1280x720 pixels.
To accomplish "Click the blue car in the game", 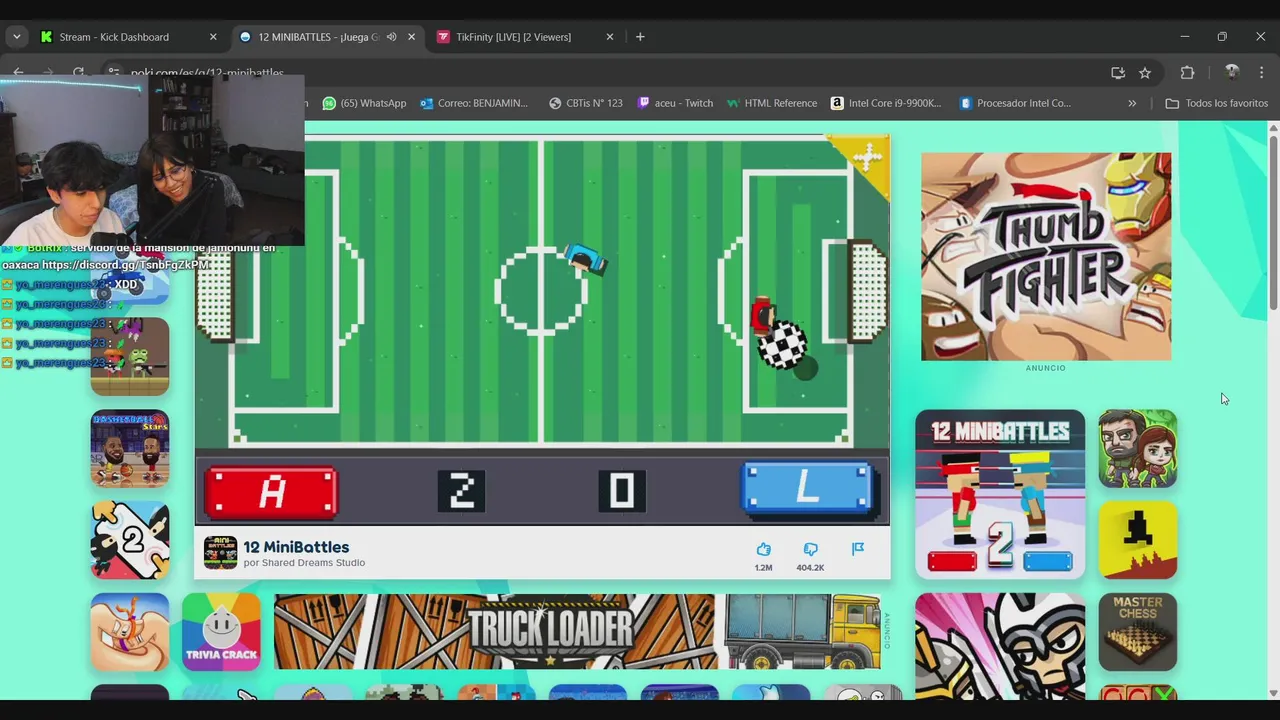I will point(587,259).
